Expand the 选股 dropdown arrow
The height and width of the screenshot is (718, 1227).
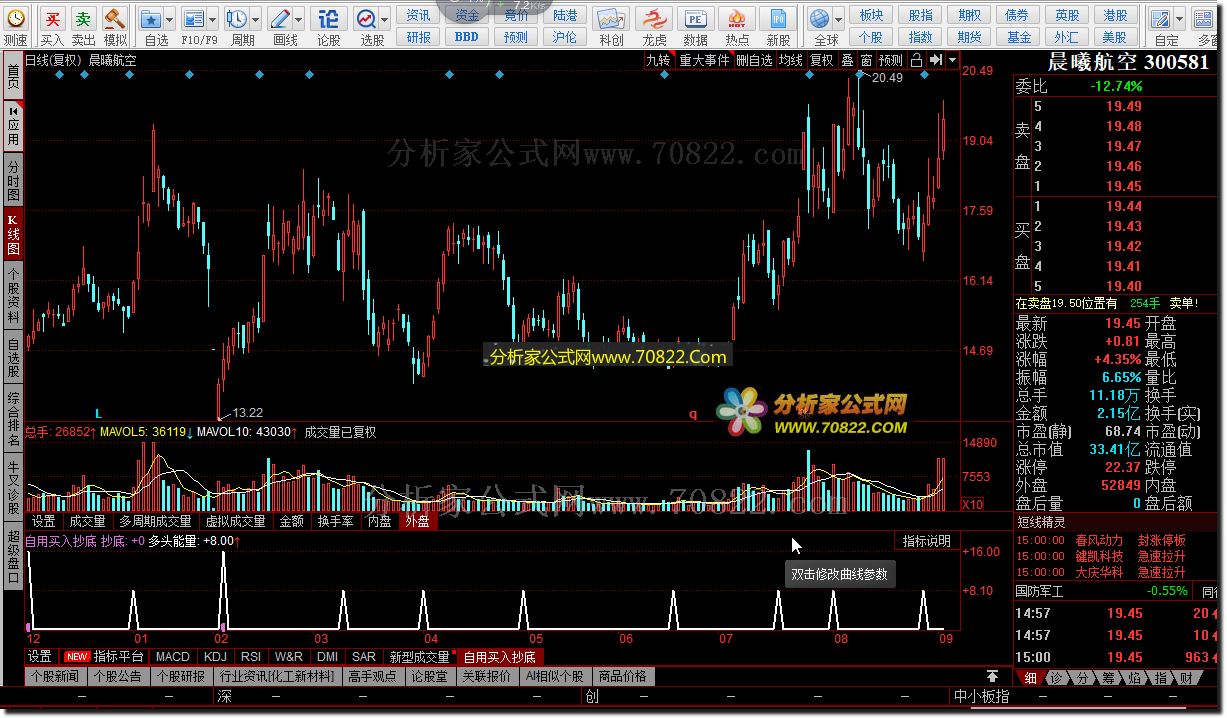(384, 19)
